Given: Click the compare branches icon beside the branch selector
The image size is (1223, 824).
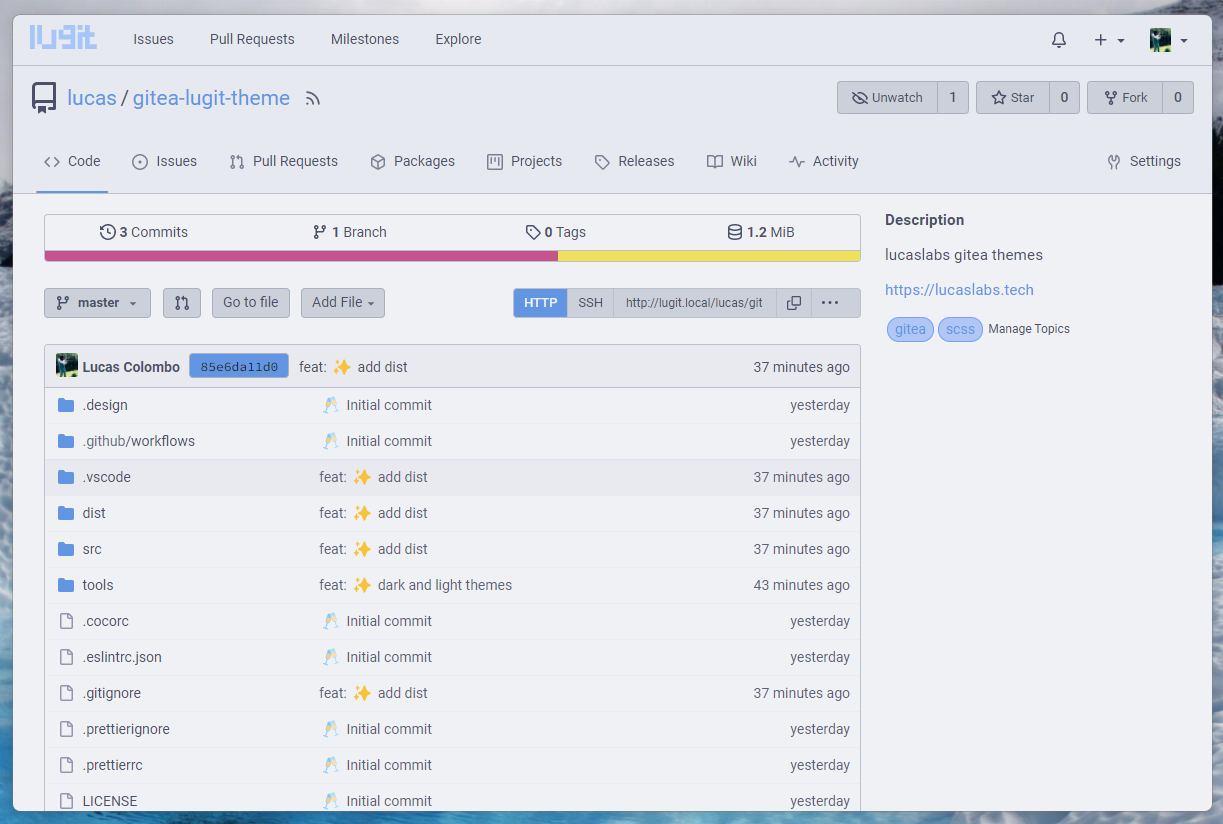Looking at the screenshot, I should (x=182, y=302).
